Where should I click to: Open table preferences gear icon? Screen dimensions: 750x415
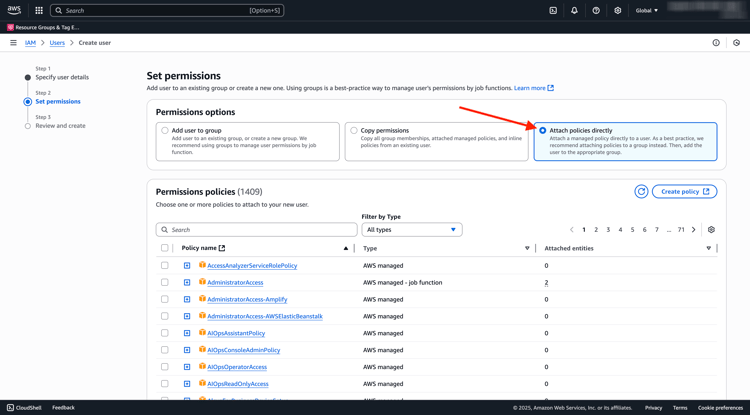711,229
